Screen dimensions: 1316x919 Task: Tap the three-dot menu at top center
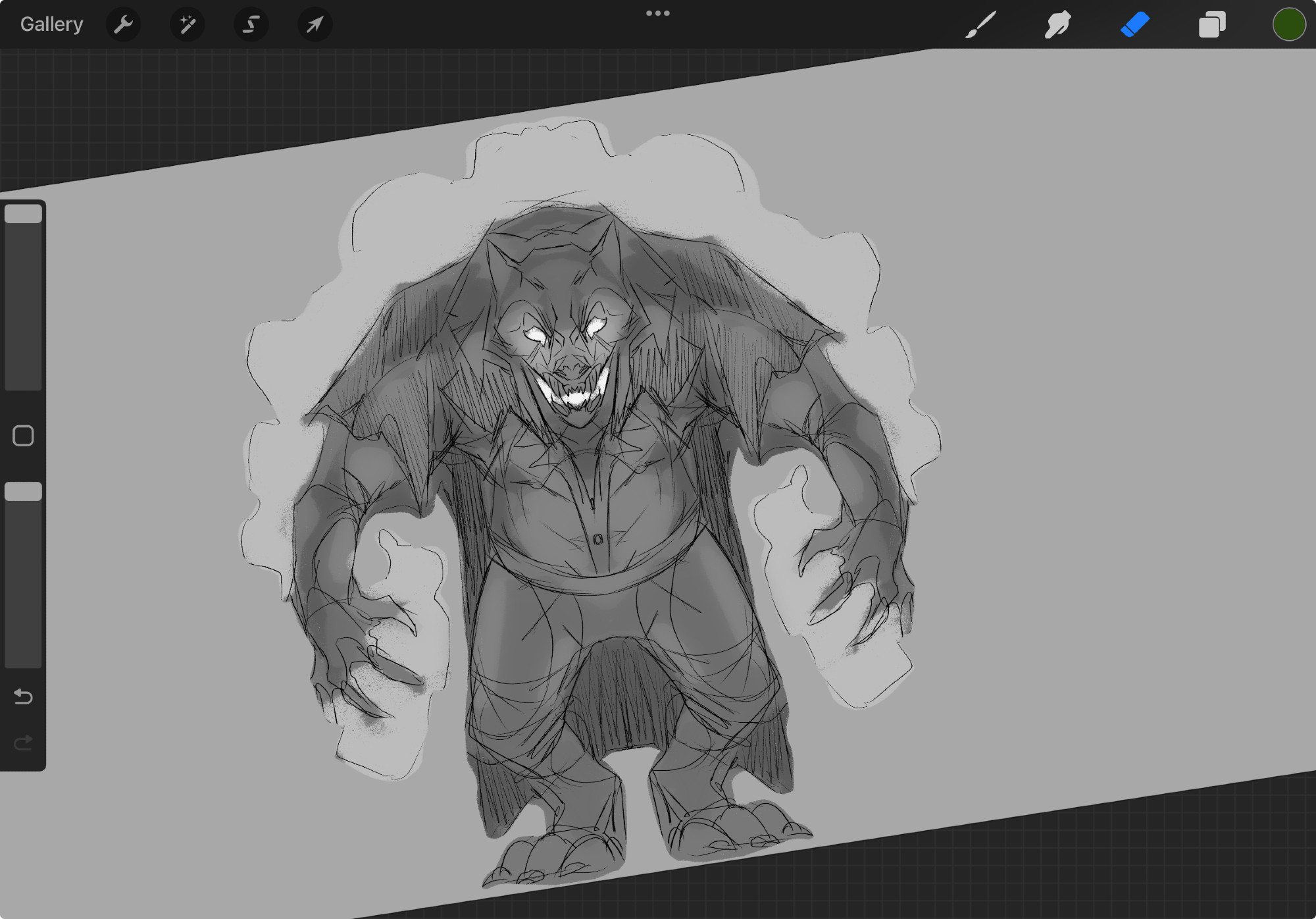pyautogui.click(x=657, y=13)
